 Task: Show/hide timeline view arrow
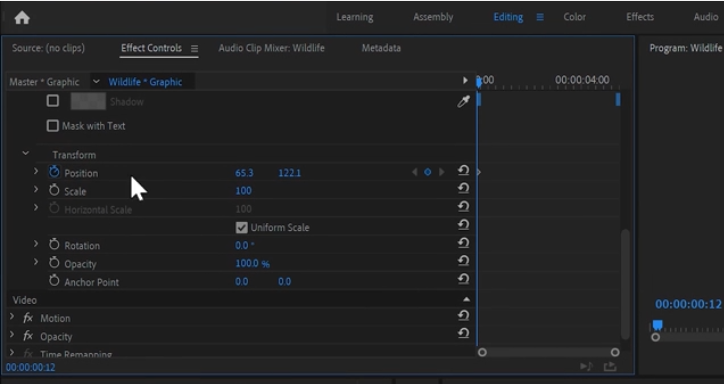pyautogui.click(x=465, y=80)
